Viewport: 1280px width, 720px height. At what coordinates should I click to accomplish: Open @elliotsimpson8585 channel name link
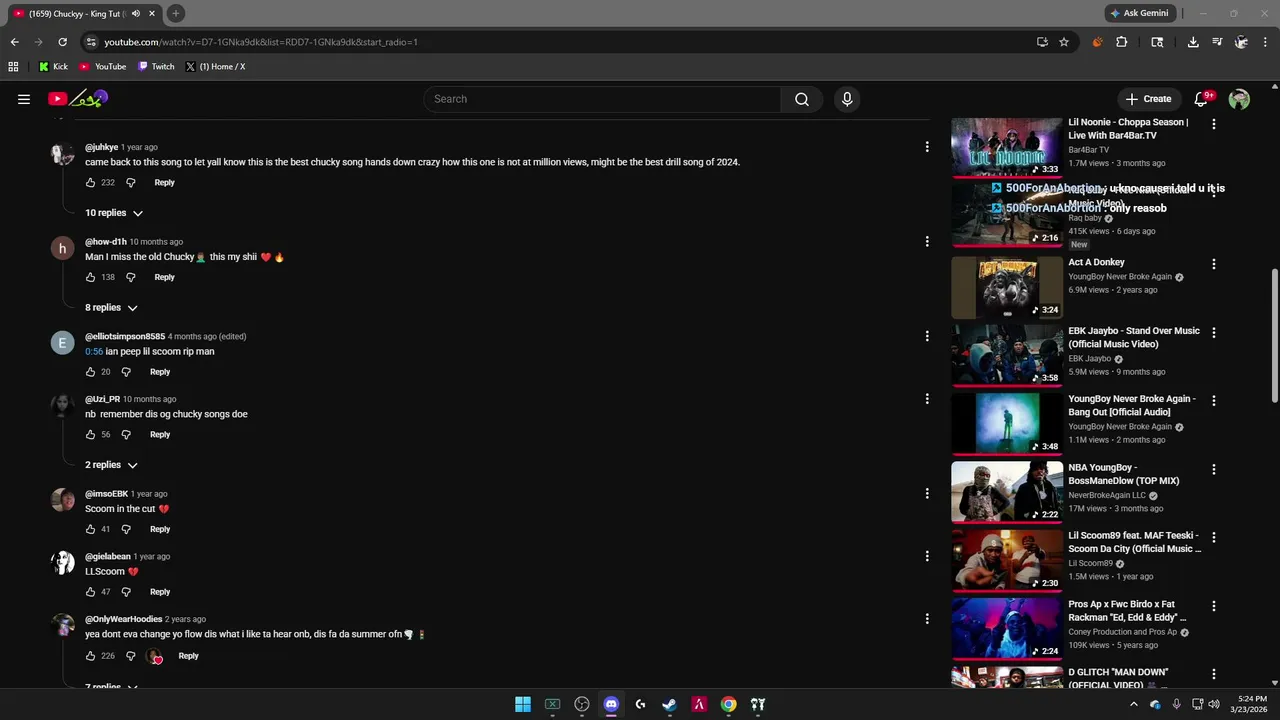click(125, 337)
